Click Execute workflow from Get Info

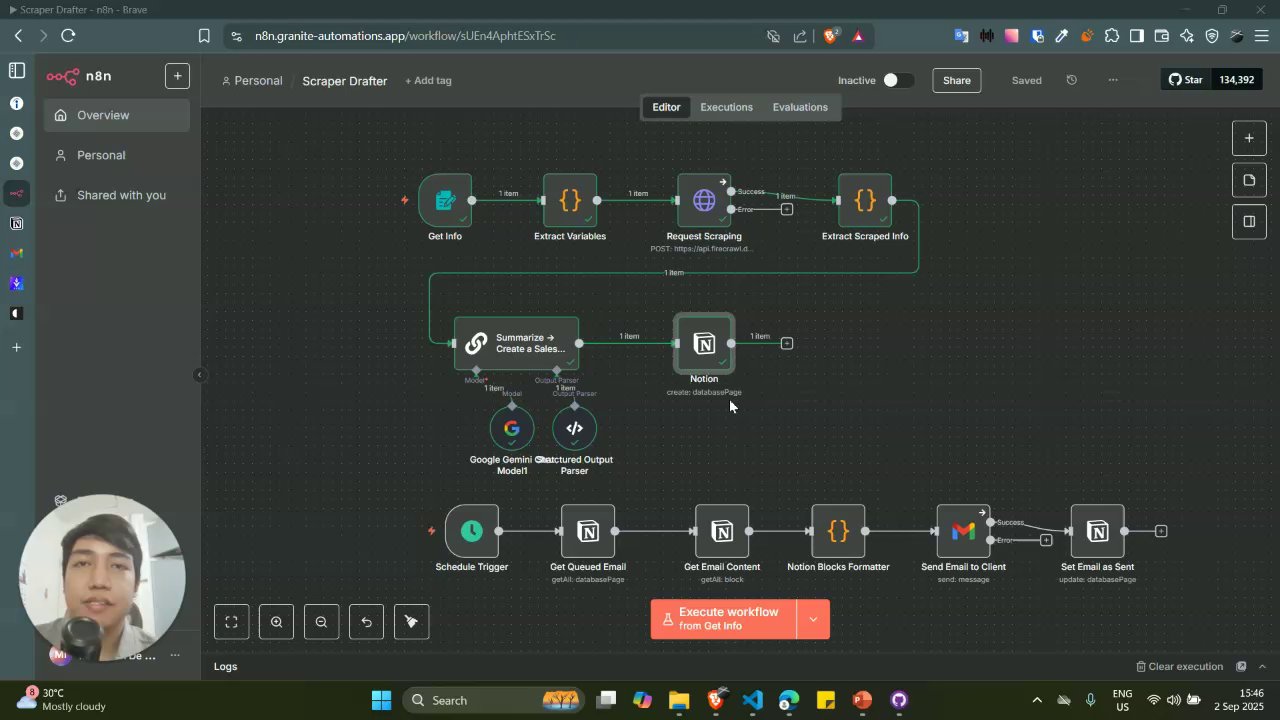coord(723,620)
